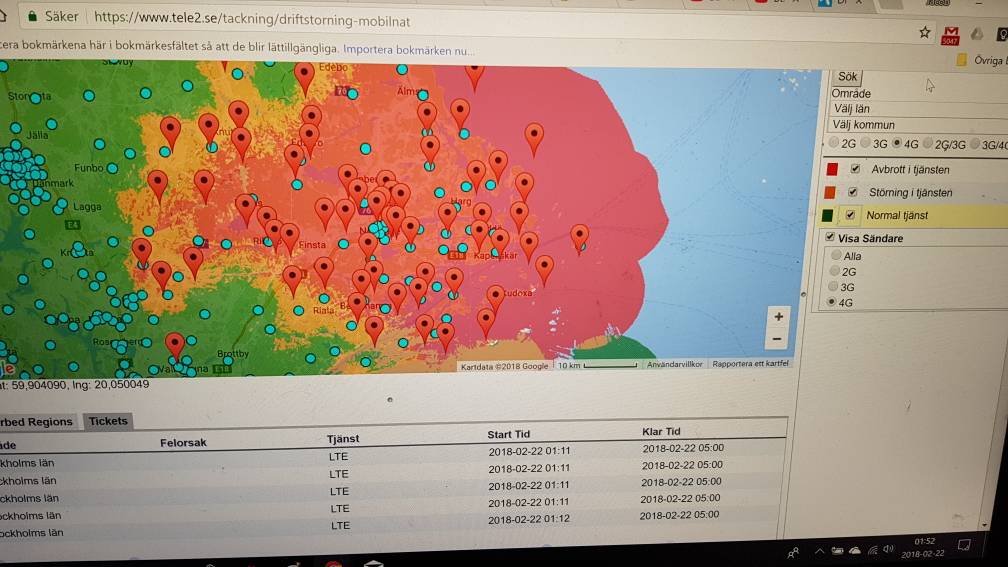The width and height of the screenshot is (1008, 567).
Task: Zoom in the map with the plus button
Action: [778, 316]
